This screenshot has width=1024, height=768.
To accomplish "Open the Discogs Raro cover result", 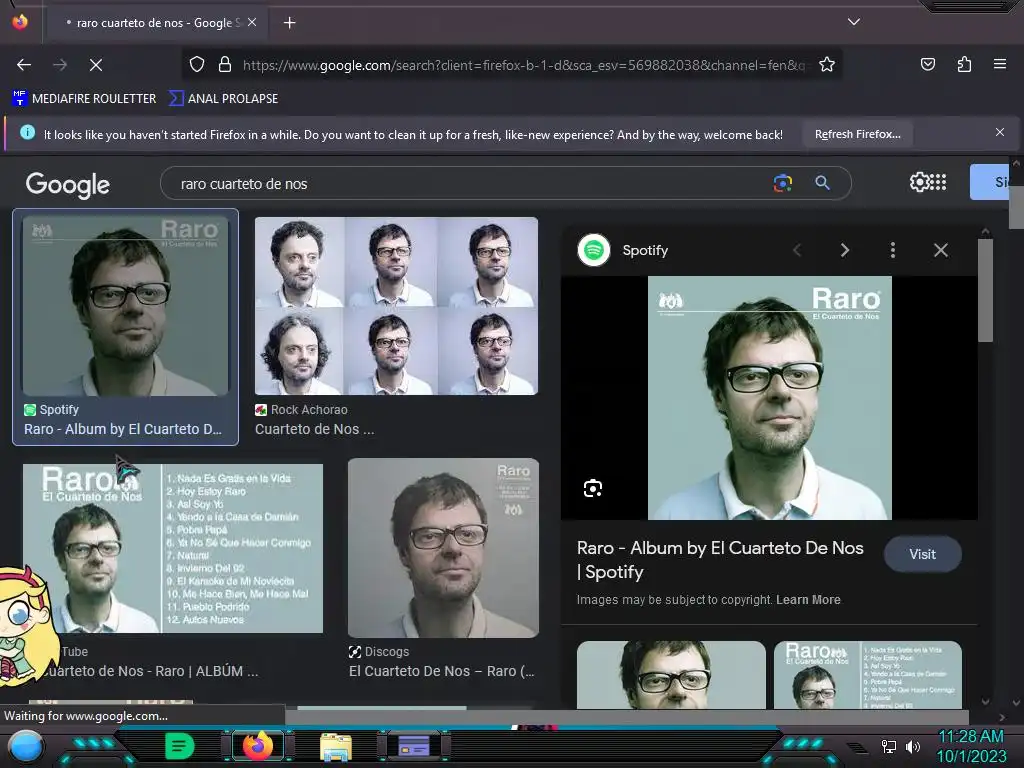I will tap(443, 548).
